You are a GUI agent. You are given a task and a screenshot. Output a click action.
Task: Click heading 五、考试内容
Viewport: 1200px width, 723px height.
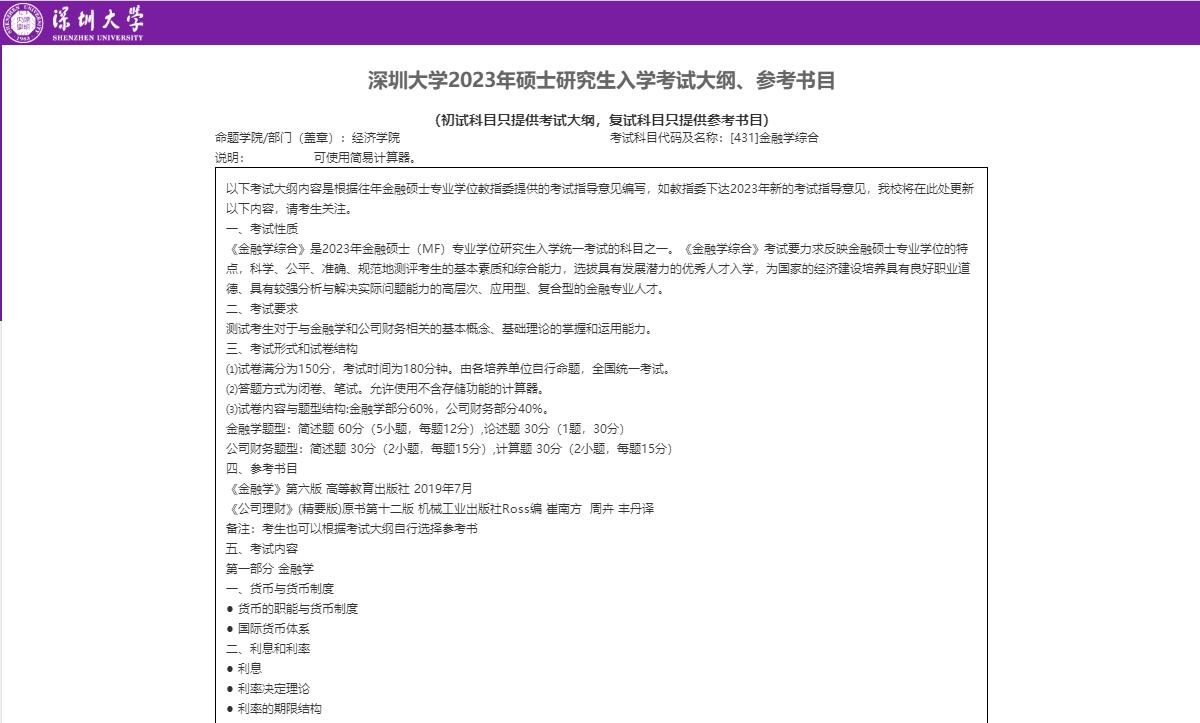262,549
